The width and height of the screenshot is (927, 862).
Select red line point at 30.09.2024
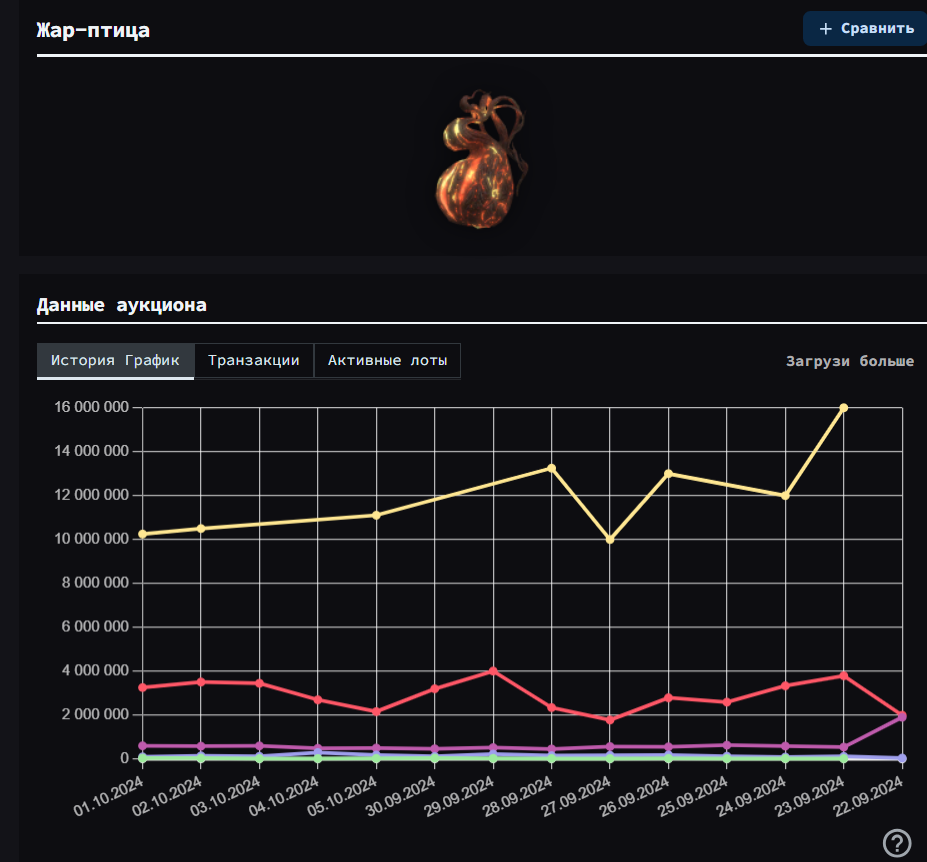tap(435, 689)
